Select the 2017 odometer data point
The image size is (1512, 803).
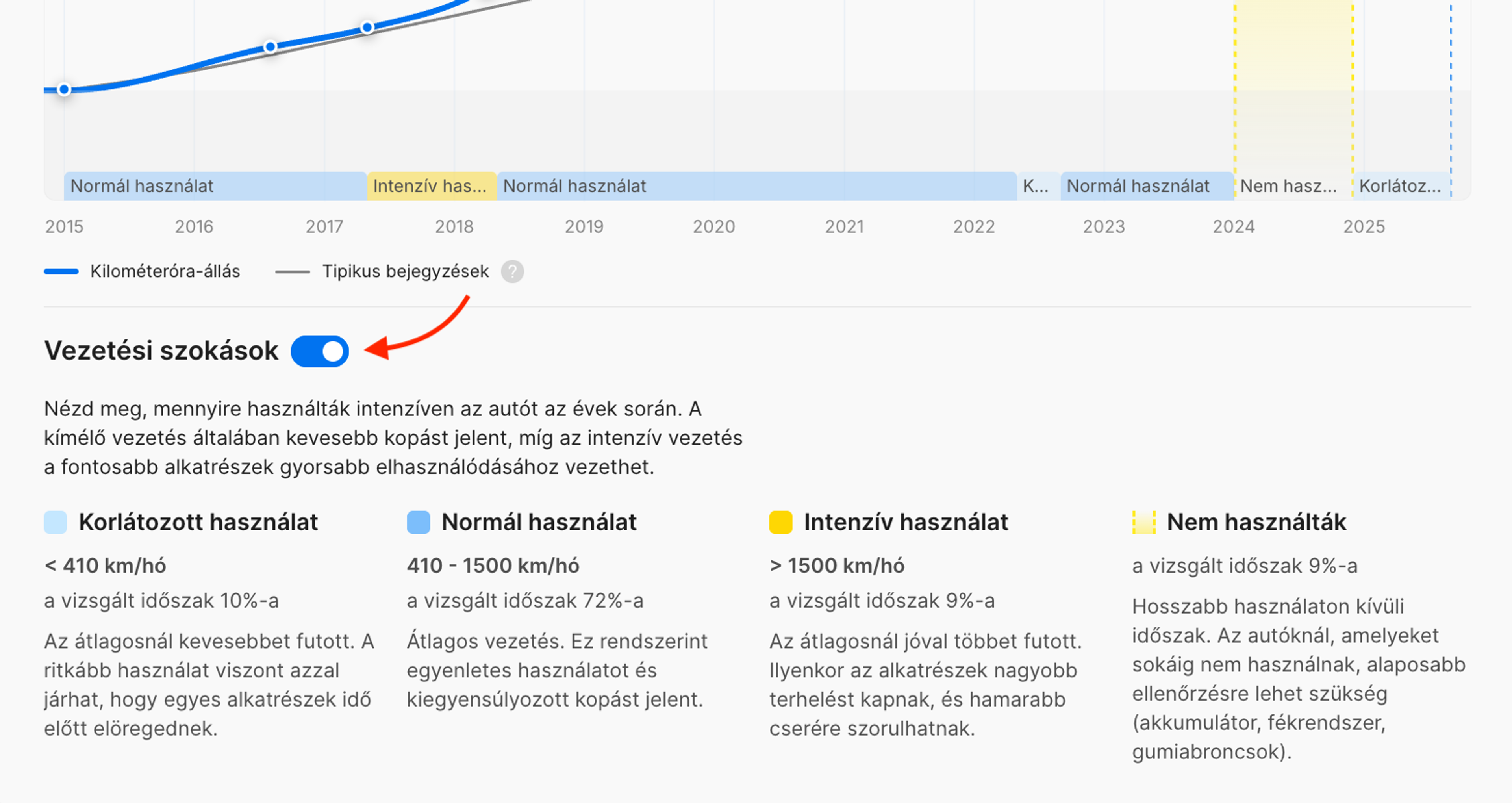367,28
